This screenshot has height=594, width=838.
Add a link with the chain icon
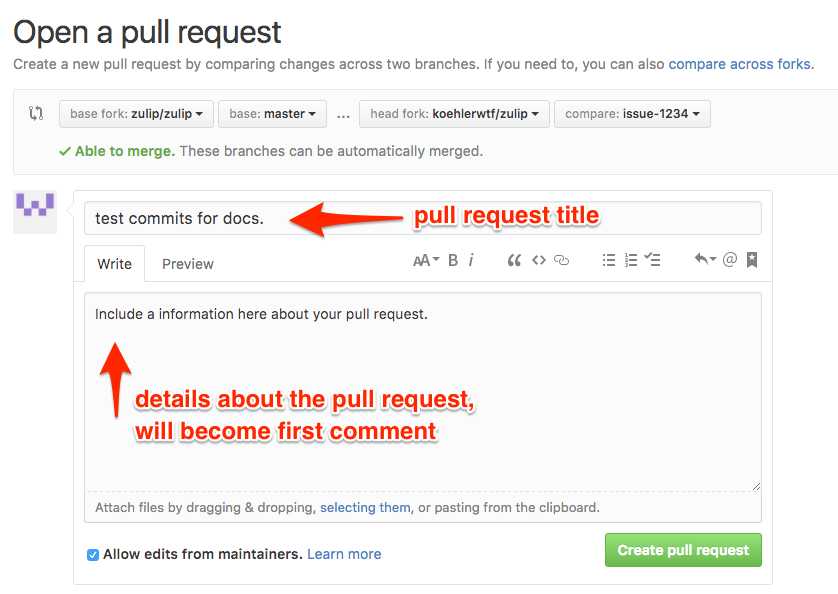561,260
